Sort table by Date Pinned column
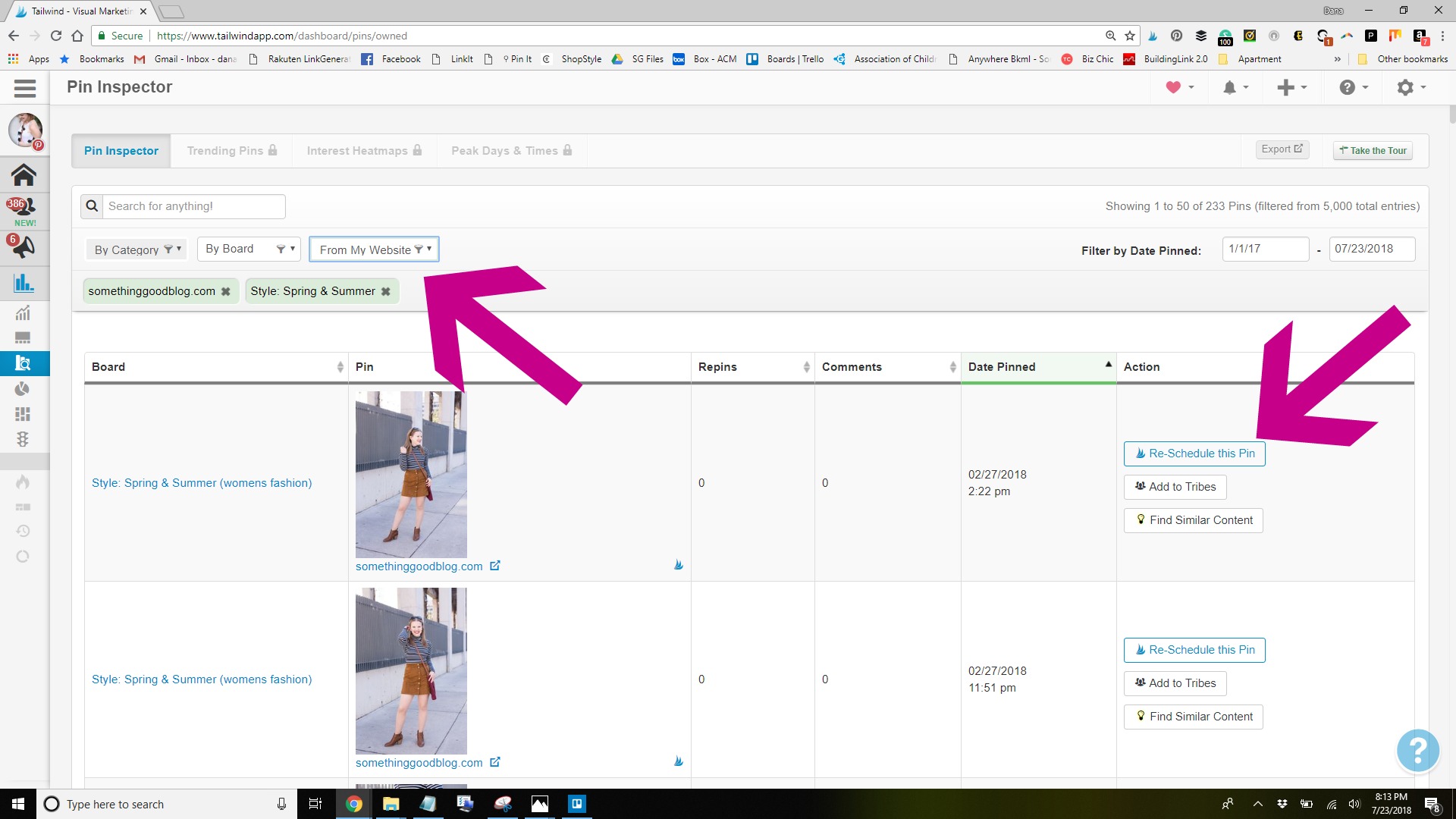The height and width of the screenshot is (819, 1456). point(1038,367)
